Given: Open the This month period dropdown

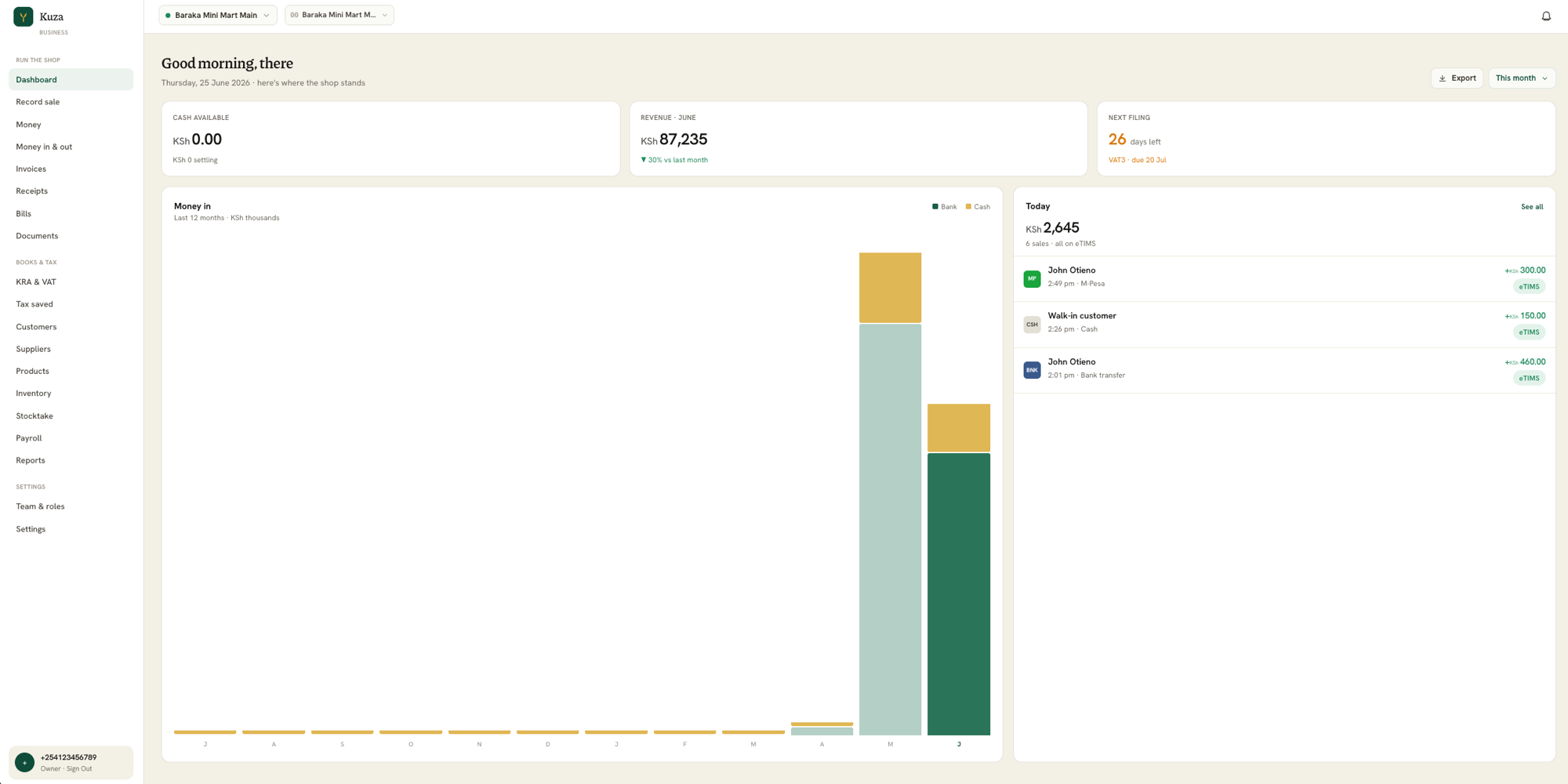Looking at the screenshot, I should (x=1521, y=78).
